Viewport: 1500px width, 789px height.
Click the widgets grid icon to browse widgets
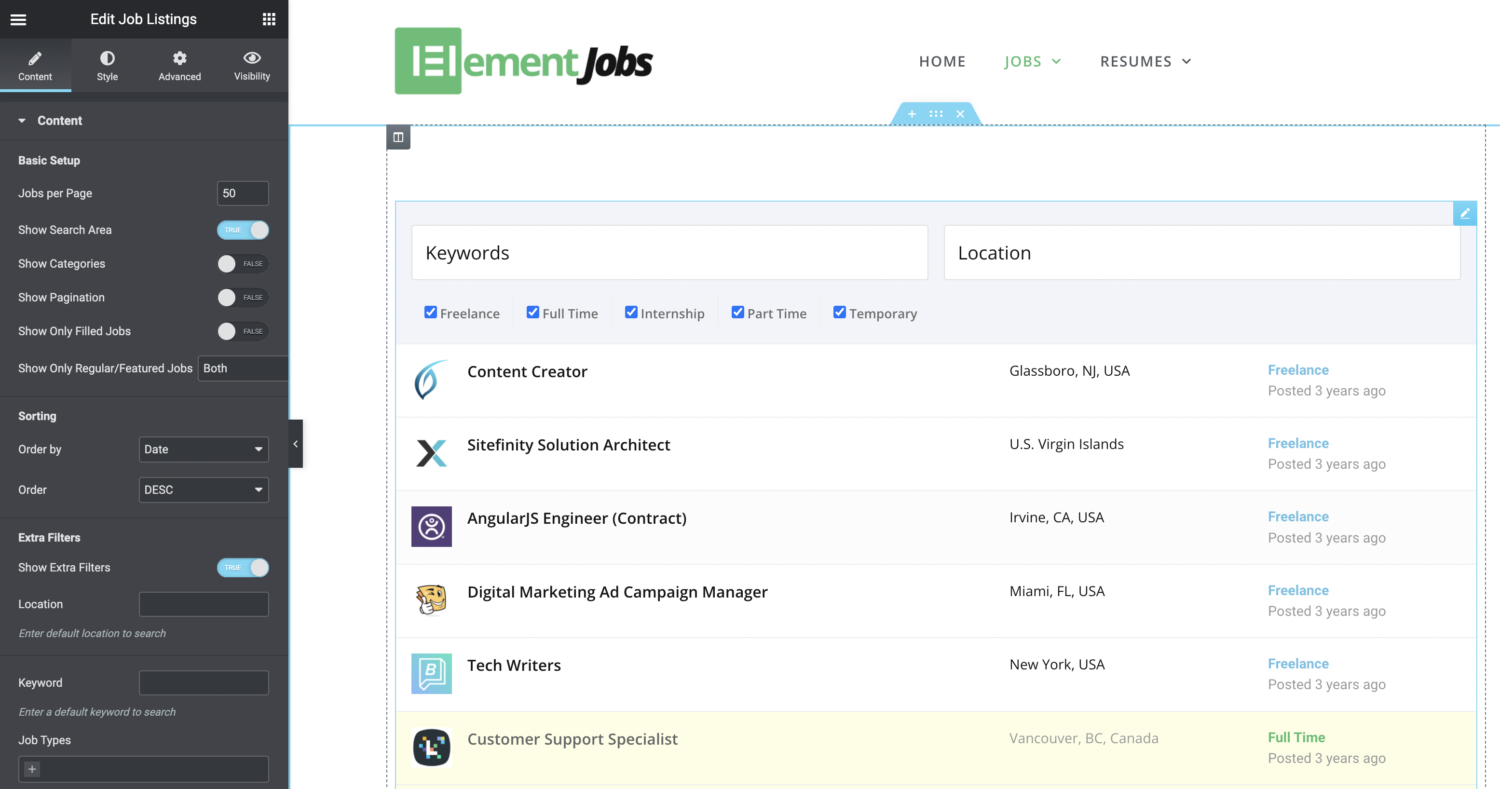268,19
